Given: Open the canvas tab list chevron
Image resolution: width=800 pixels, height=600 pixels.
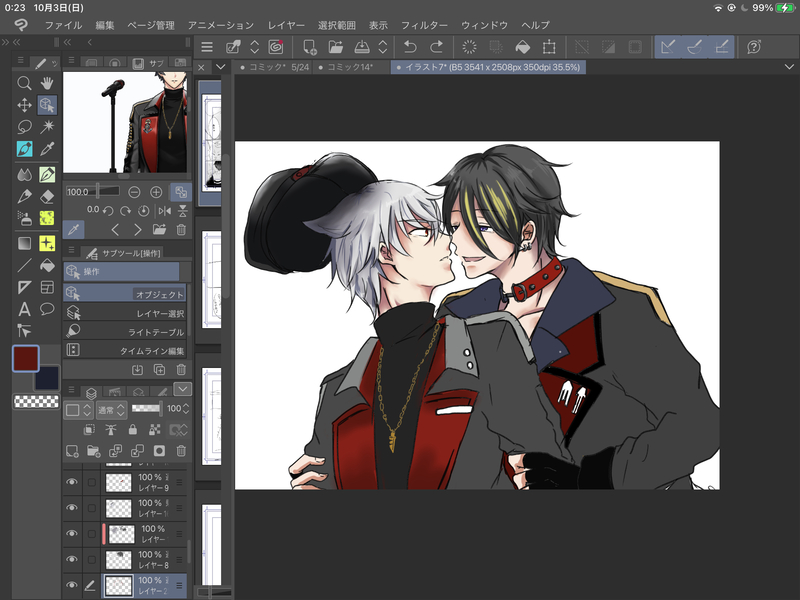Looking at the screenshot, I should (x=789, y=67).
